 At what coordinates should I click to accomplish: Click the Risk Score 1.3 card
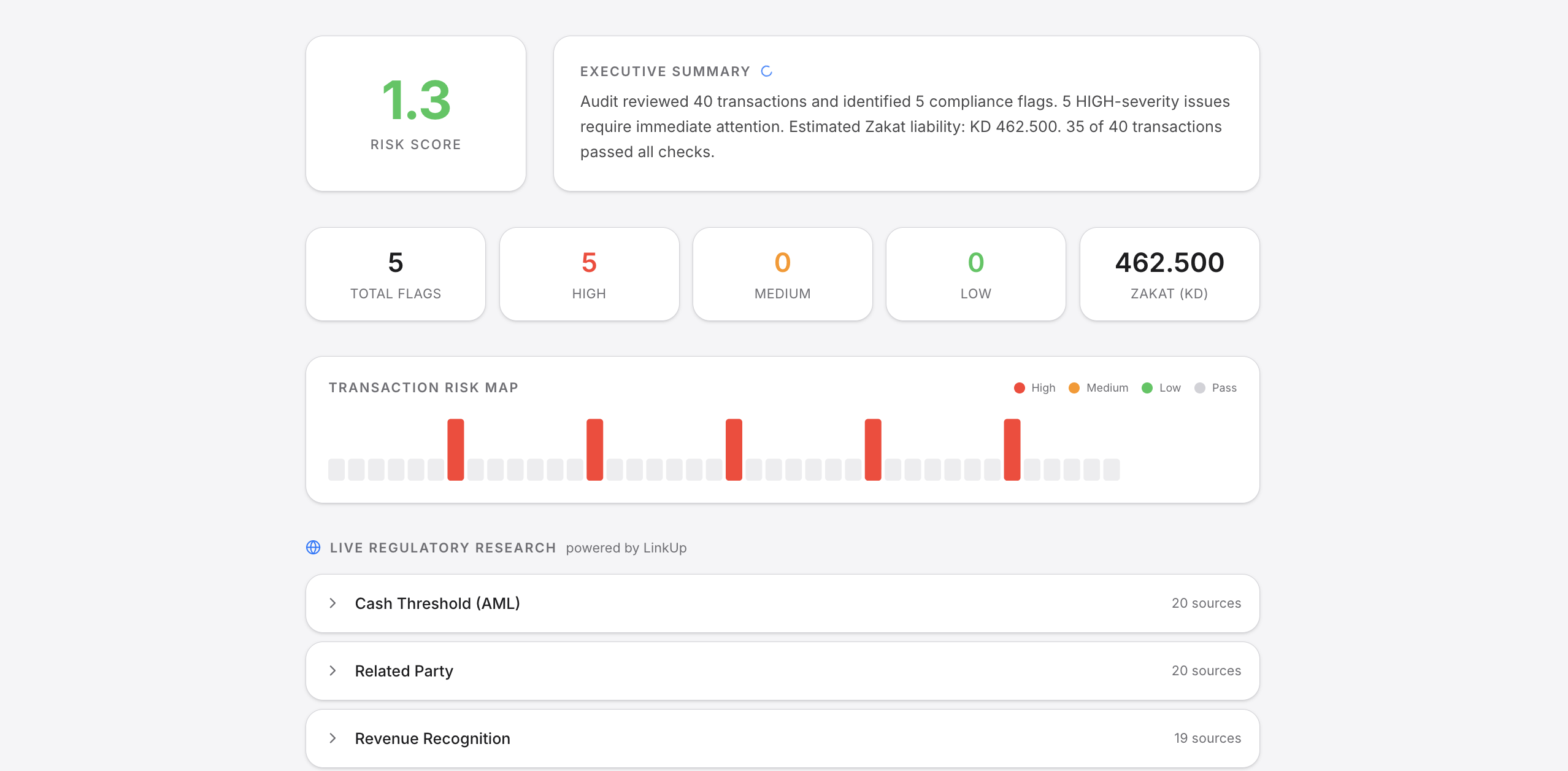416,114
